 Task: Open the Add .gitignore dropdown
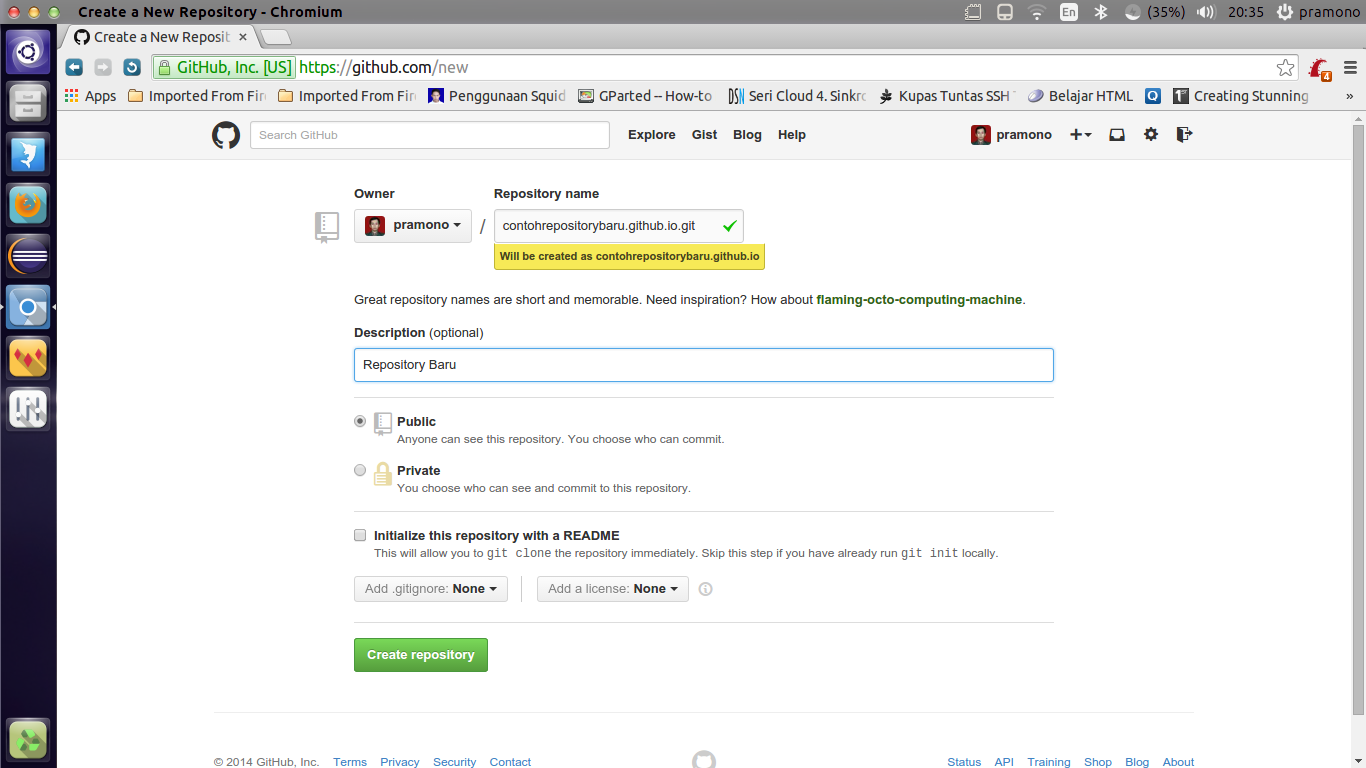(x=431, y=589)
